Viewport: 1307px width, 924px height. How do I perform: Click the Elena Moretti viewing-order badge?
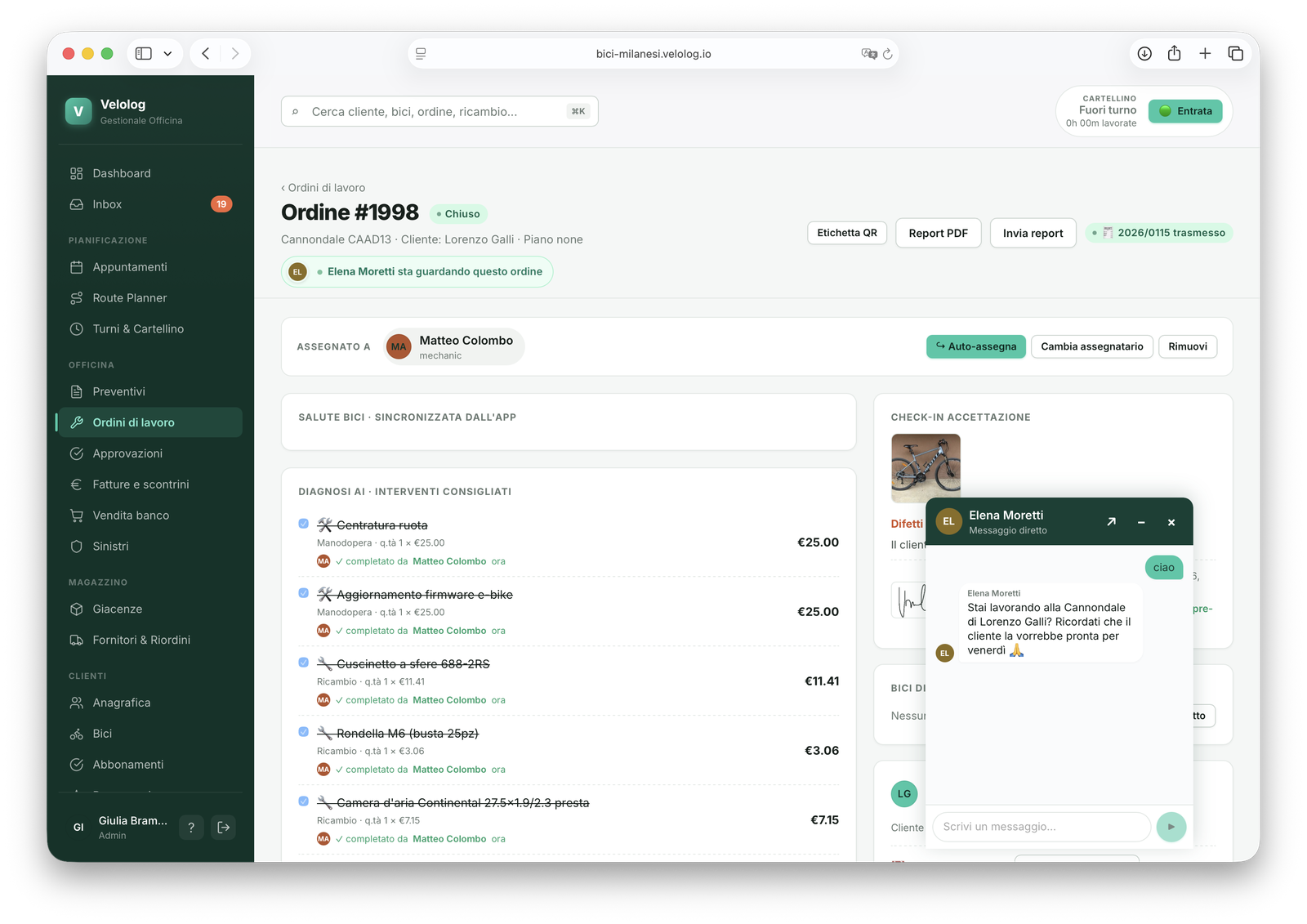[x=417, y=272]
